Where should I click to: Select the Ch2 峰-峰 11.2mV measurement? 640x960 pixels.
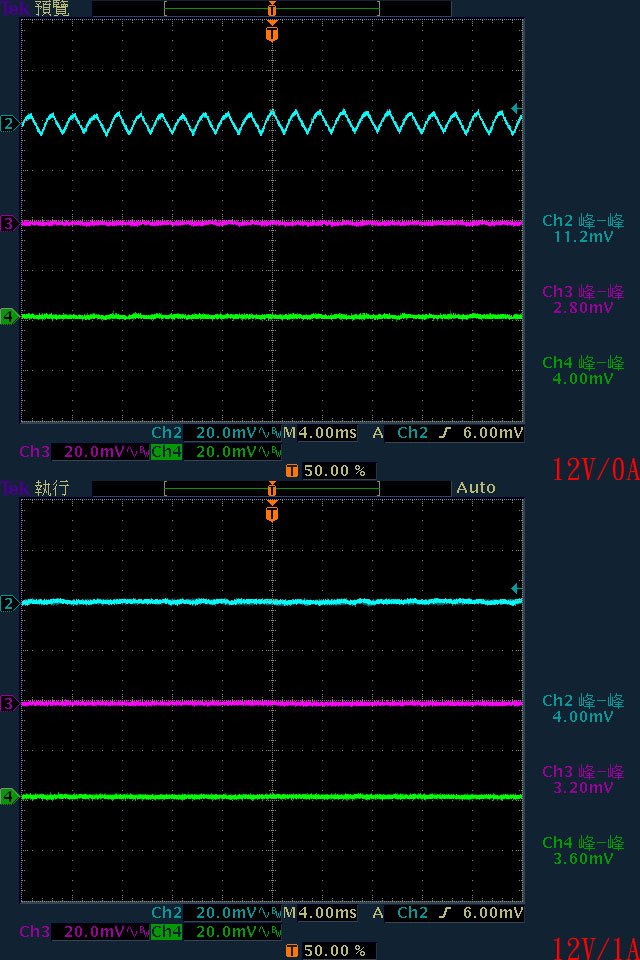click(583, 228)
